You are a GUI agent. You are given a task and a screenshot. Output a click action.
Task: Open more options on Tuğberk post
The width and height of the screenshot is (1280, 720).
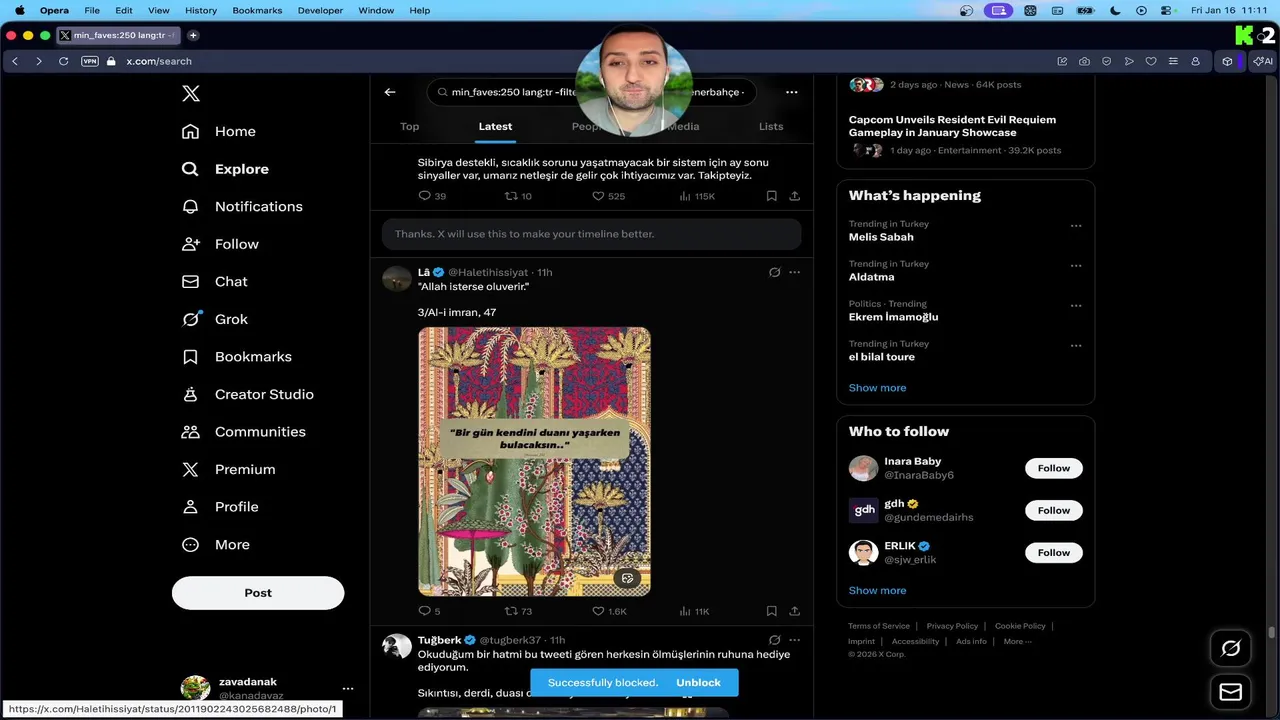click(795, 640)
